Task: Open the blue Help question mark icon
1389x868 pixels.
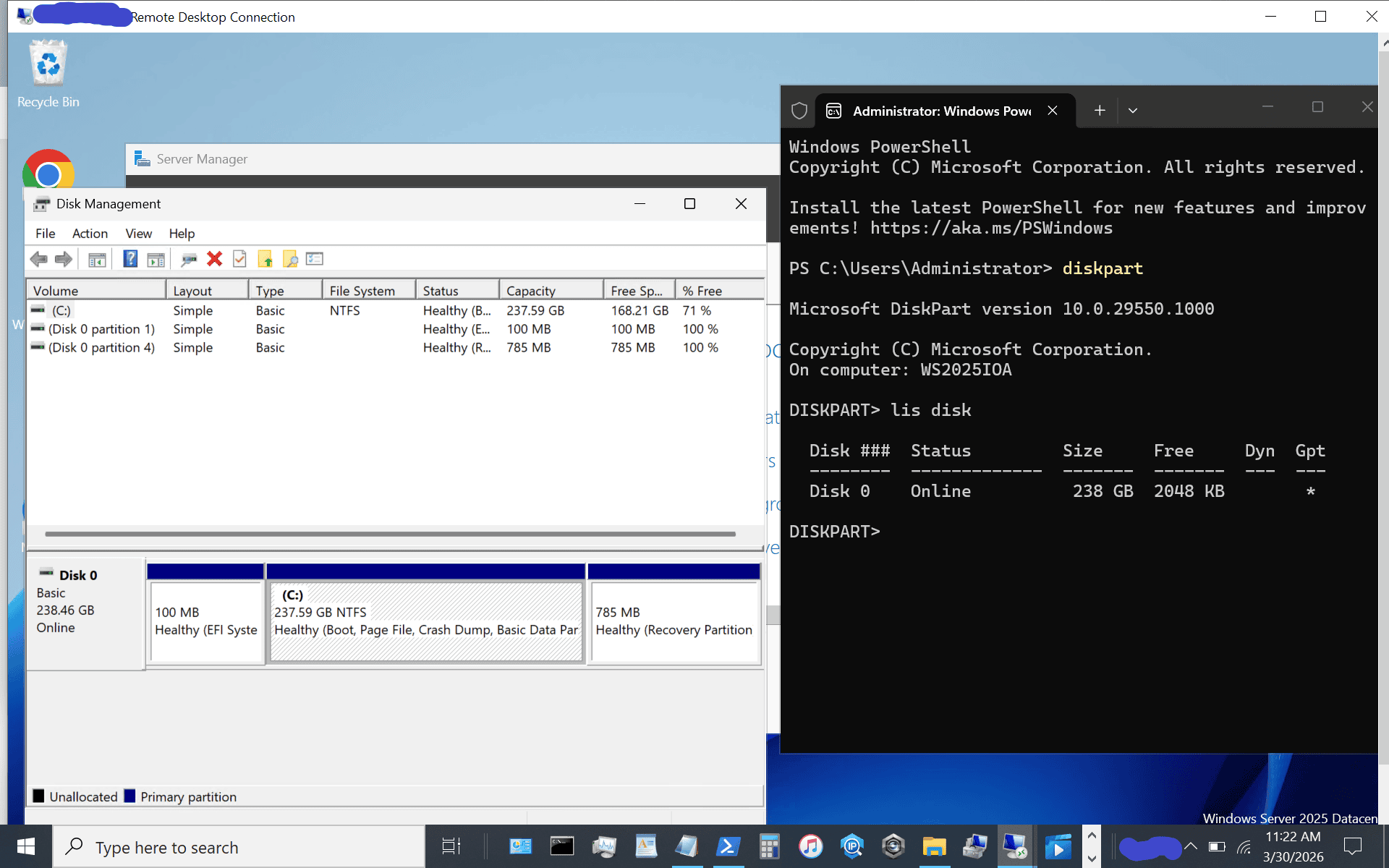Action: point(130,259)
